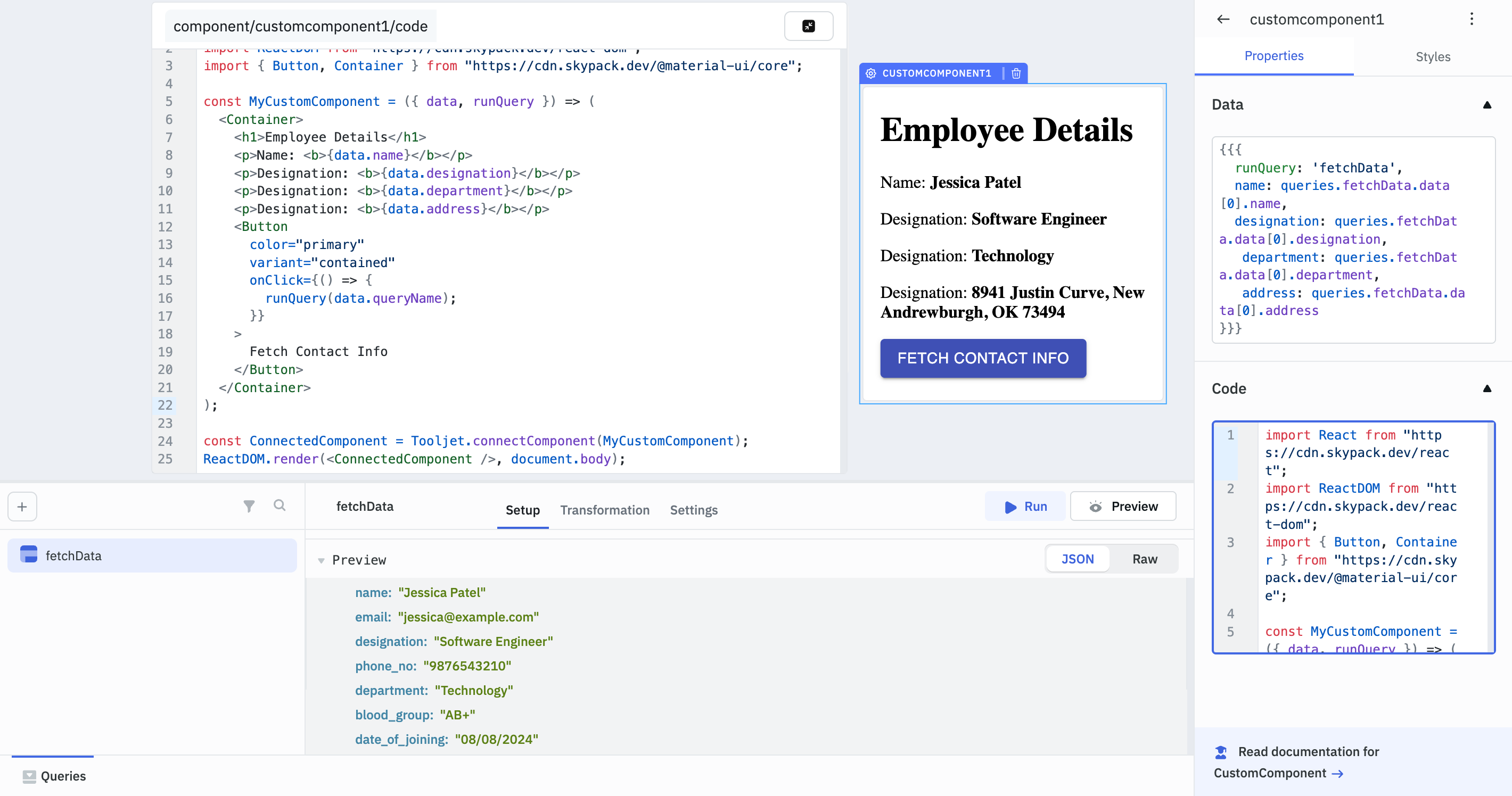1512x796 pixels.
Task: Switch to the Styles tab
Action: [x=1433, y=56]
